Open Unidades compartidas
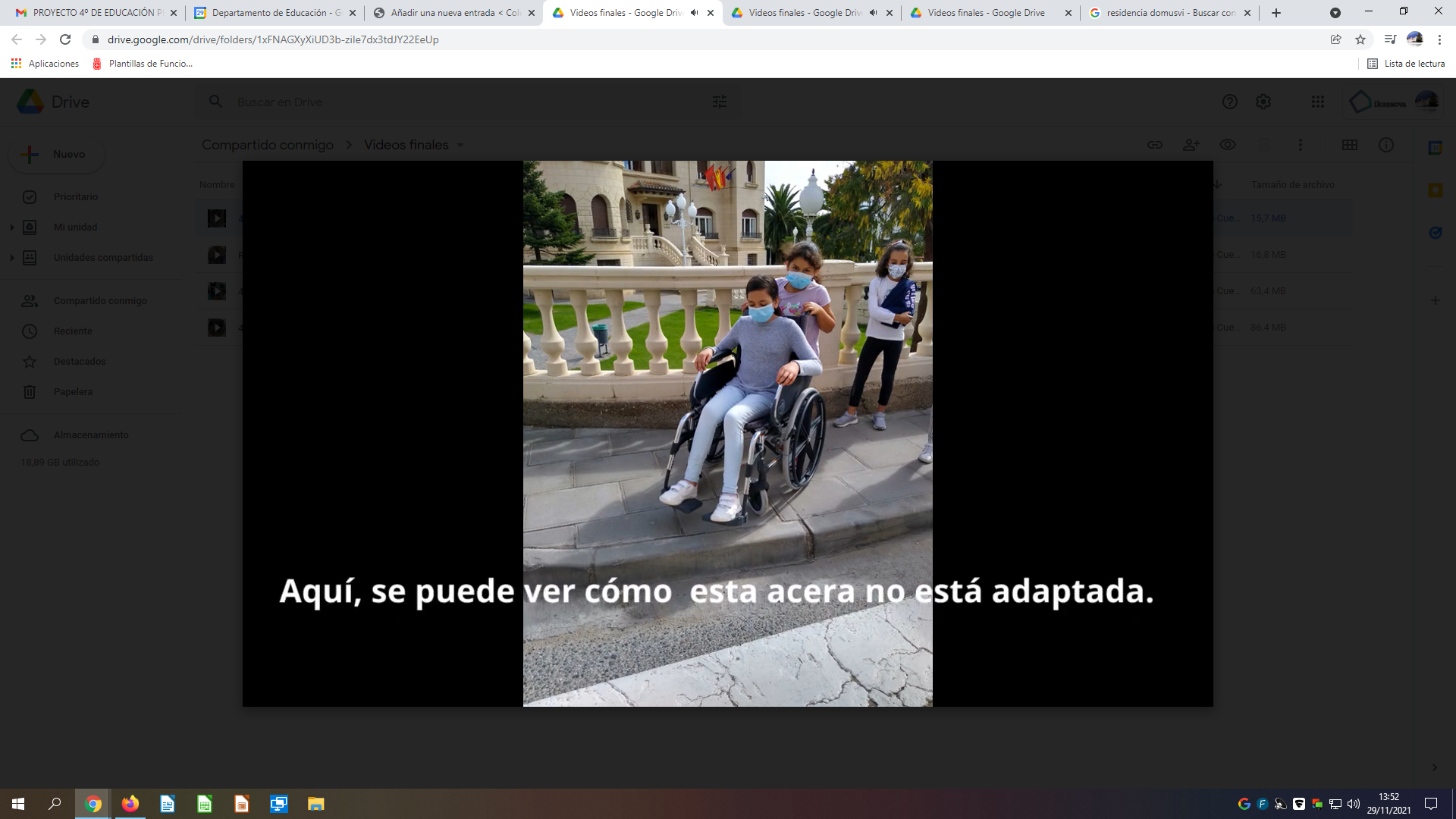The image size is (1456, 819). [103, 258]
